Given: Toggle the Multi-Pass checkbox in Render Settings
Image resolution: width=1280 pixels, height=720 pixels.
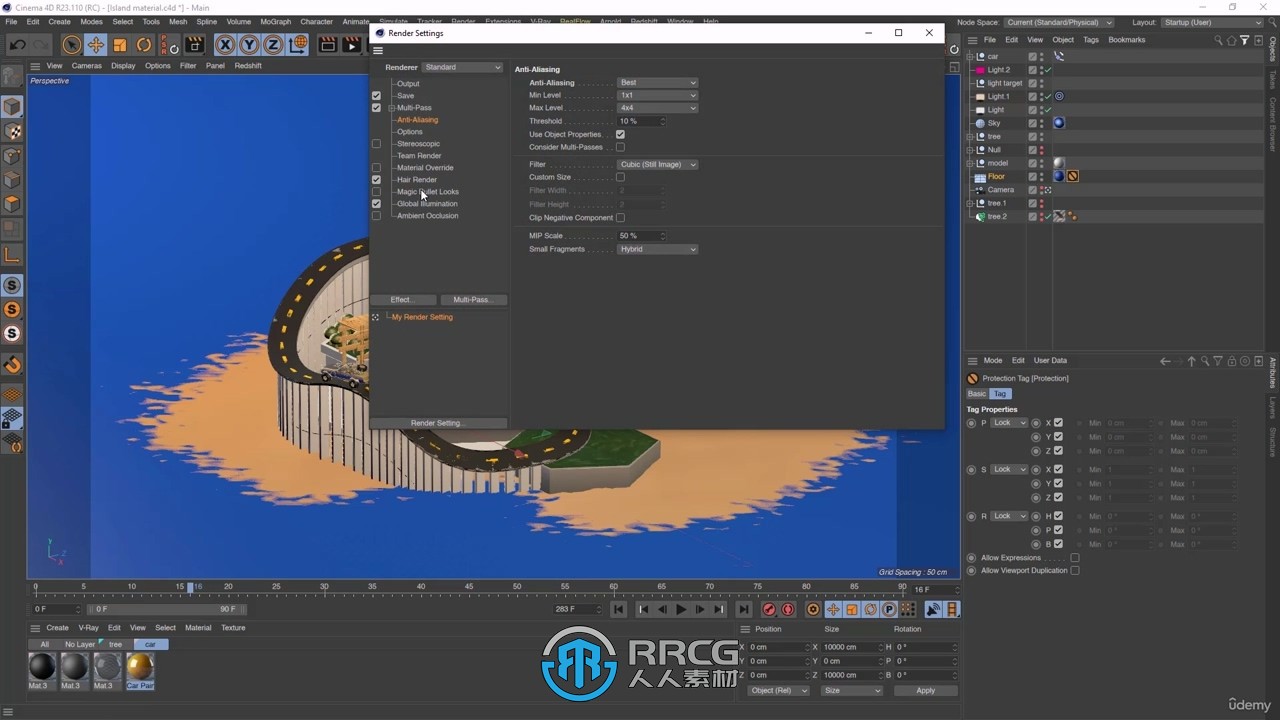Looking at the screenshot, I should (376, 108).
